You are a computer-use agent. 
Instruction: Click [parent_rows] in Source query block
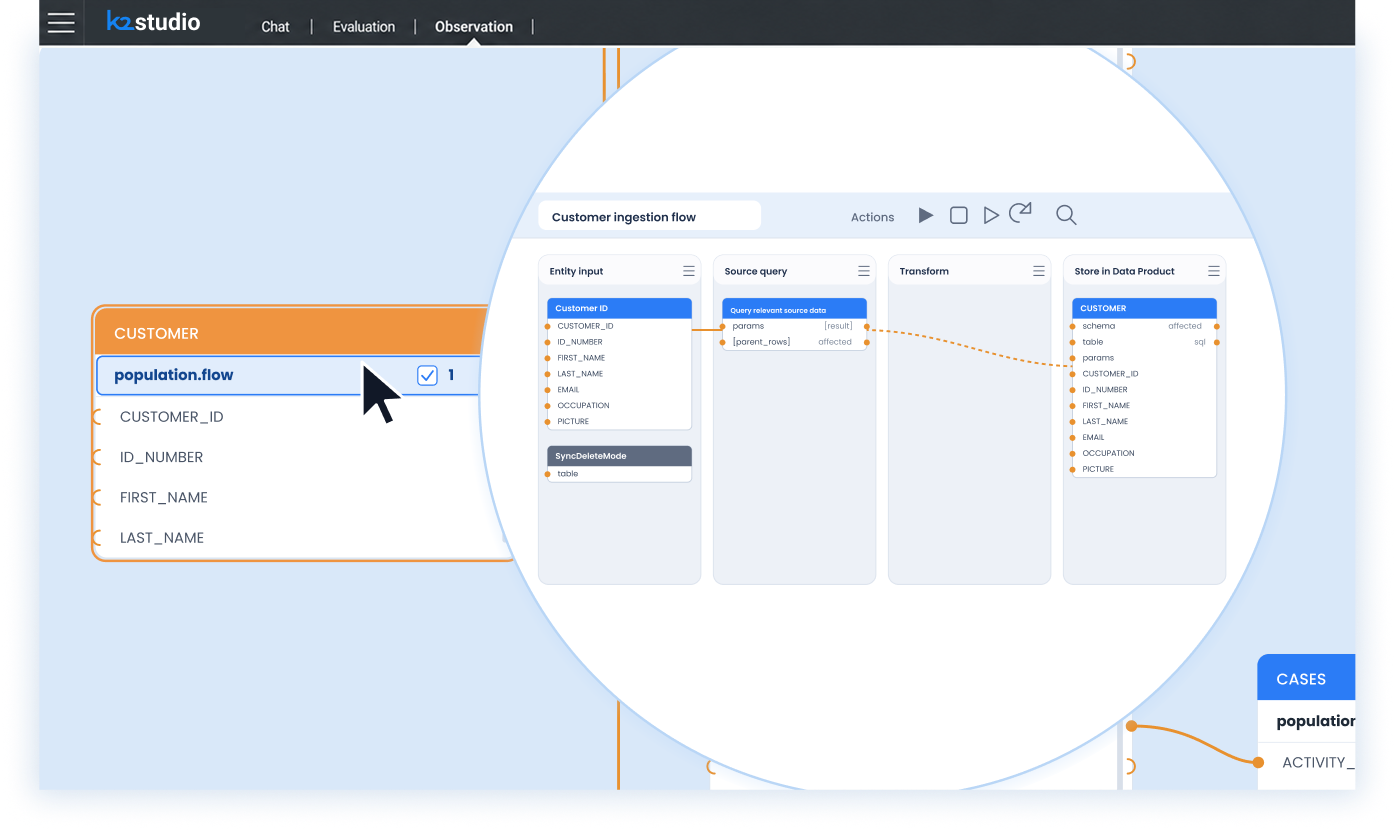pyautogui.click(x=761, y=342)
